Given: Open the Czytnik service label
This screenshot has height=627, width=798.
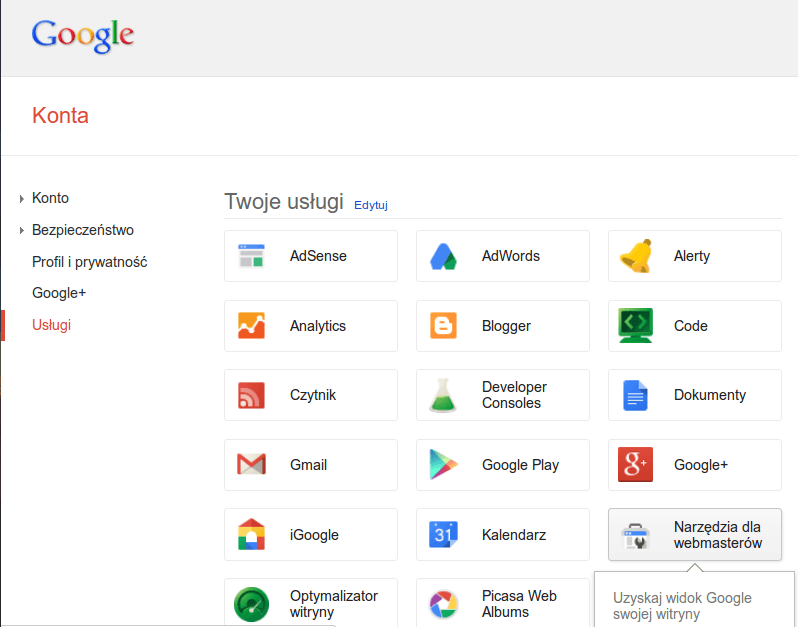Looking at the screenshot, I should pos(313,395).
